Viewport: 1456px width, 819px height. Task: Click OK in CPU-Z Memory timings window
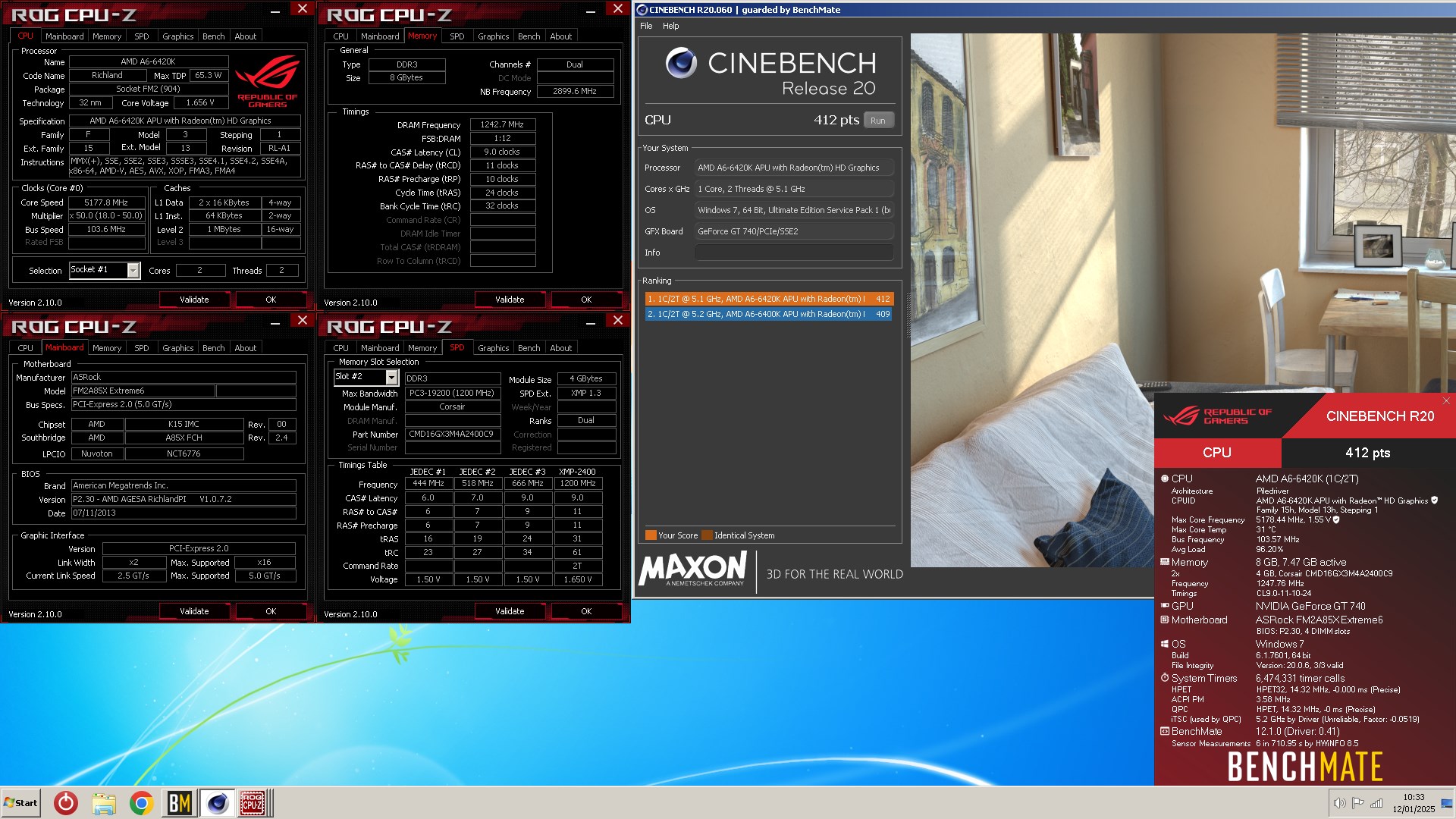coord(586,300)
